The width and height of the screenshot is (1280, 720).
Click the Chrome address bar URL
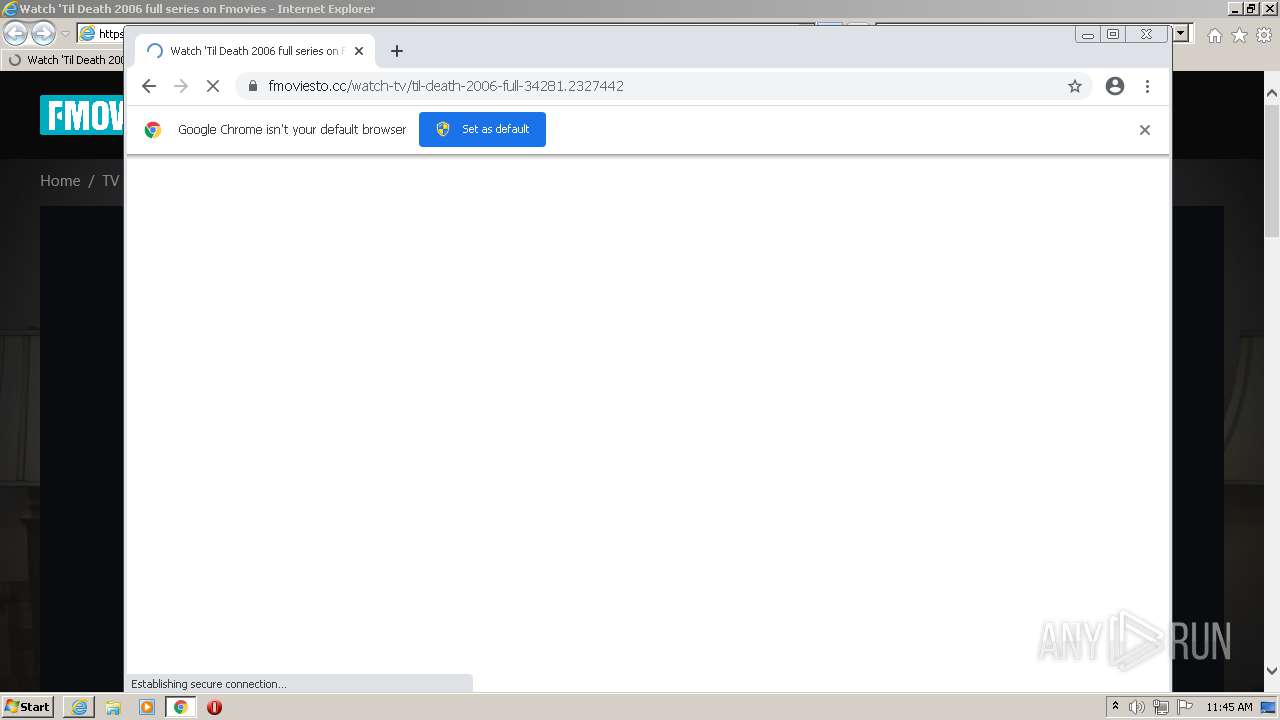[446, 86]
